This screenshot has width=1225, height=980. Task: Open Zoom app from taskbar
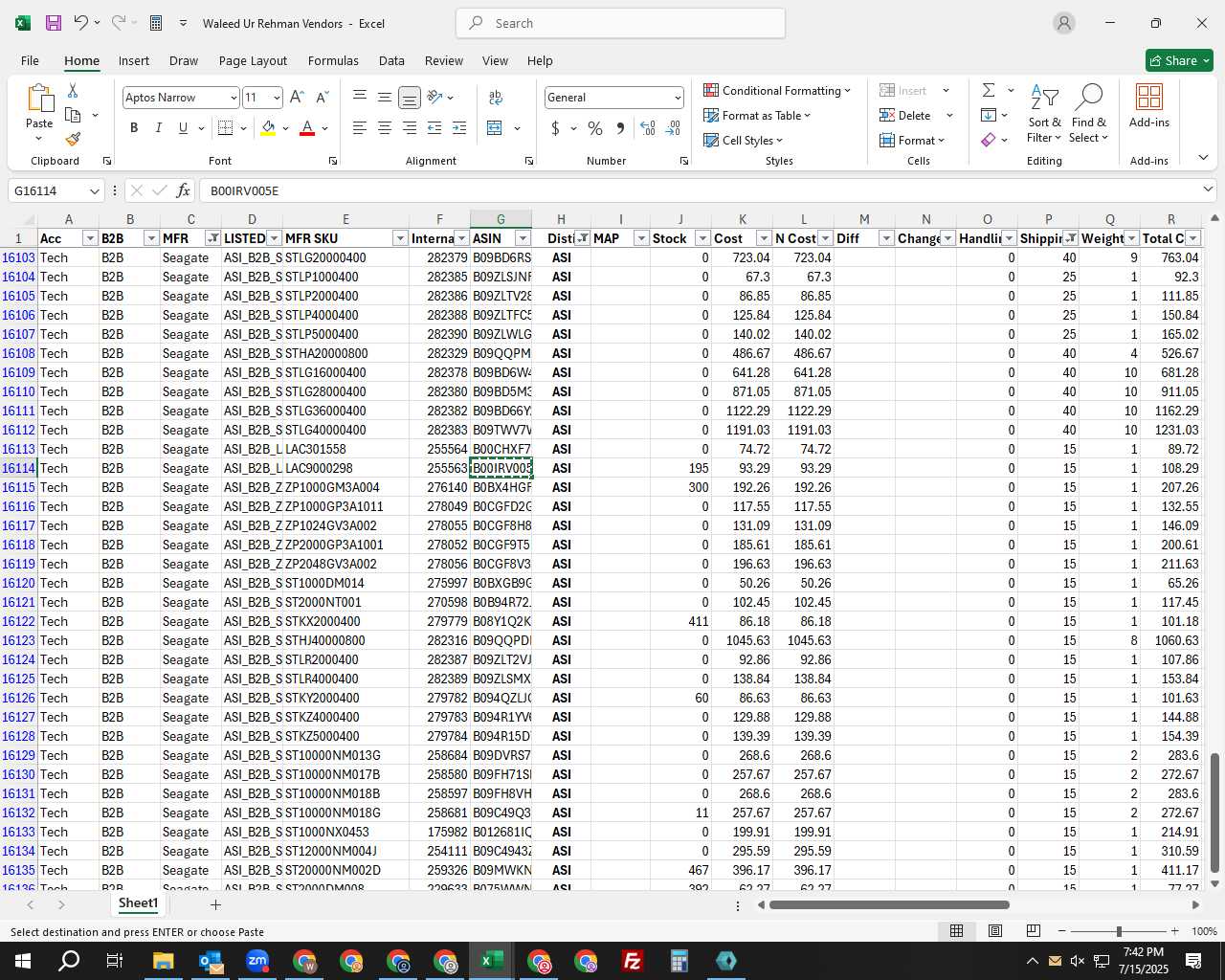(257, 961)
